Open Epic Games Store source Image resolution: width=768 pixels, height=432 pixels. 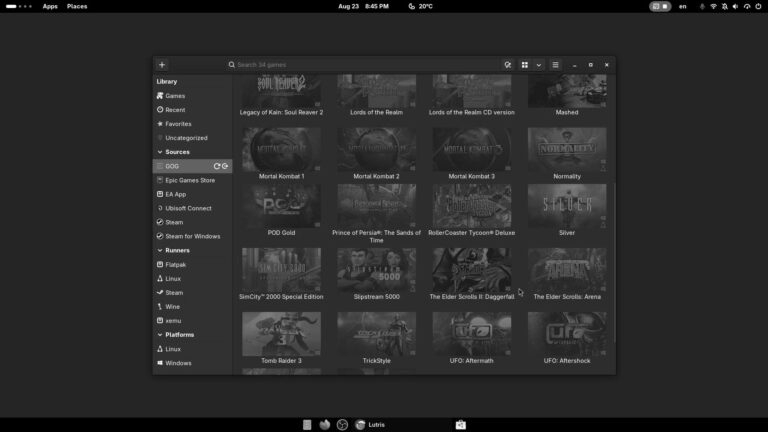pos(192,180)
